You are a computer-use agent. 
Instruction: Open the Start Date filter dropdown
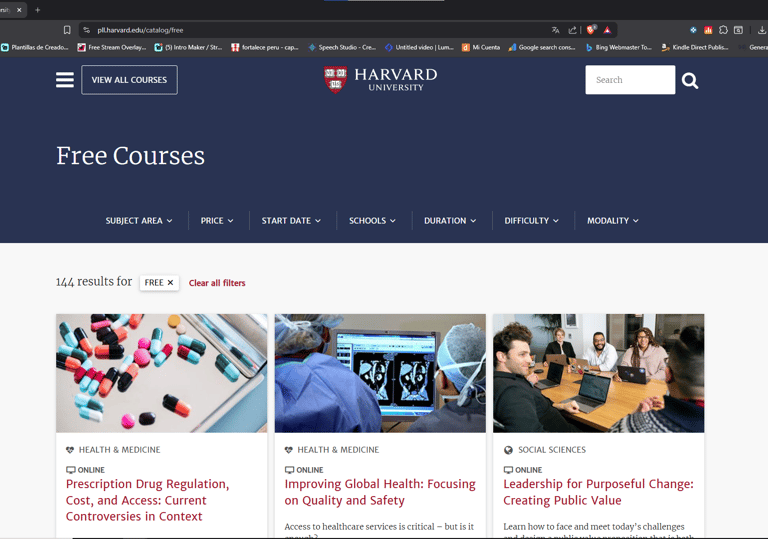[291, 220]
